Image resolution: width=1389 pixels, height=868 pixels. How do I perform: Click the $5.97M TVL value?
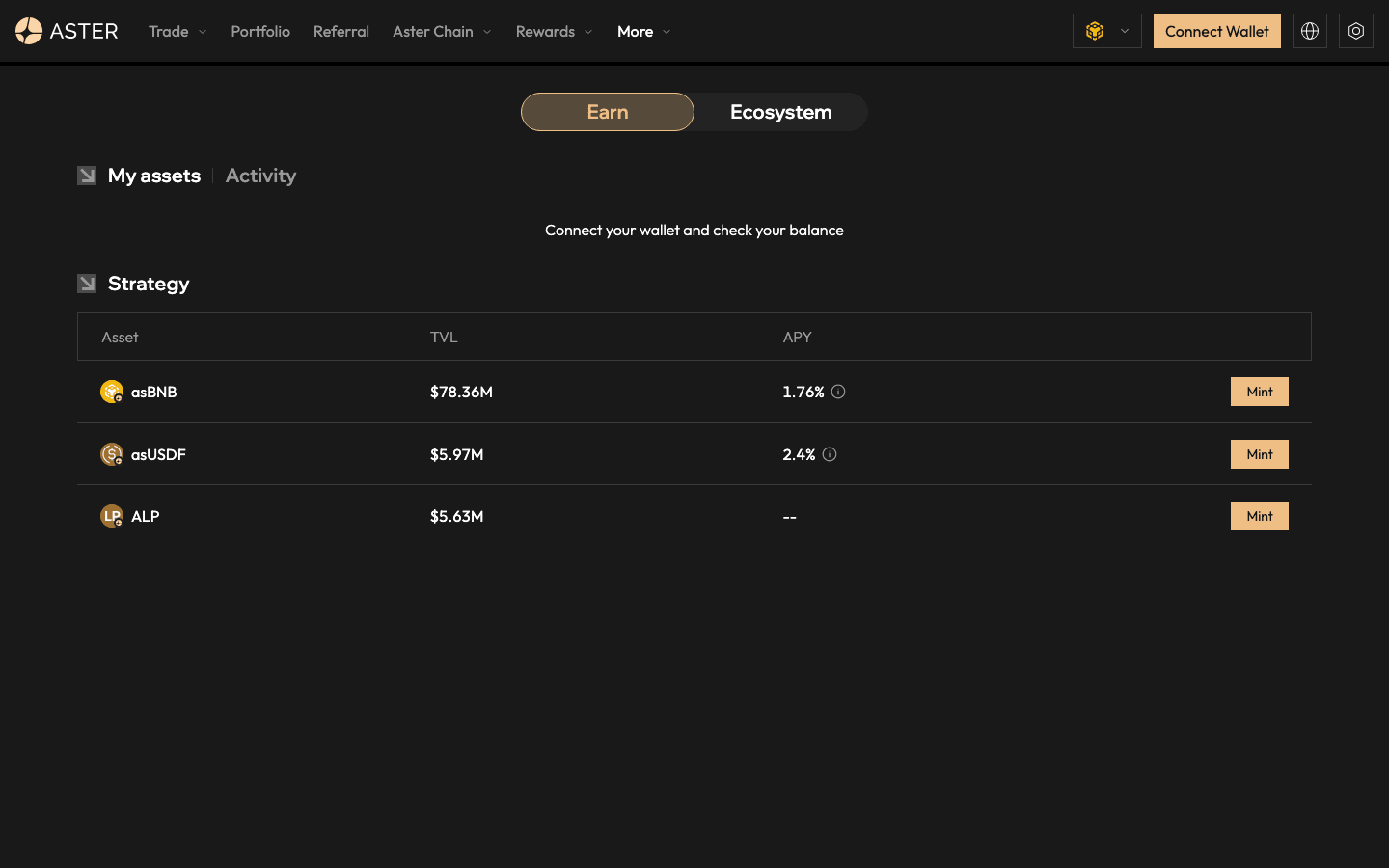(457, 454)
